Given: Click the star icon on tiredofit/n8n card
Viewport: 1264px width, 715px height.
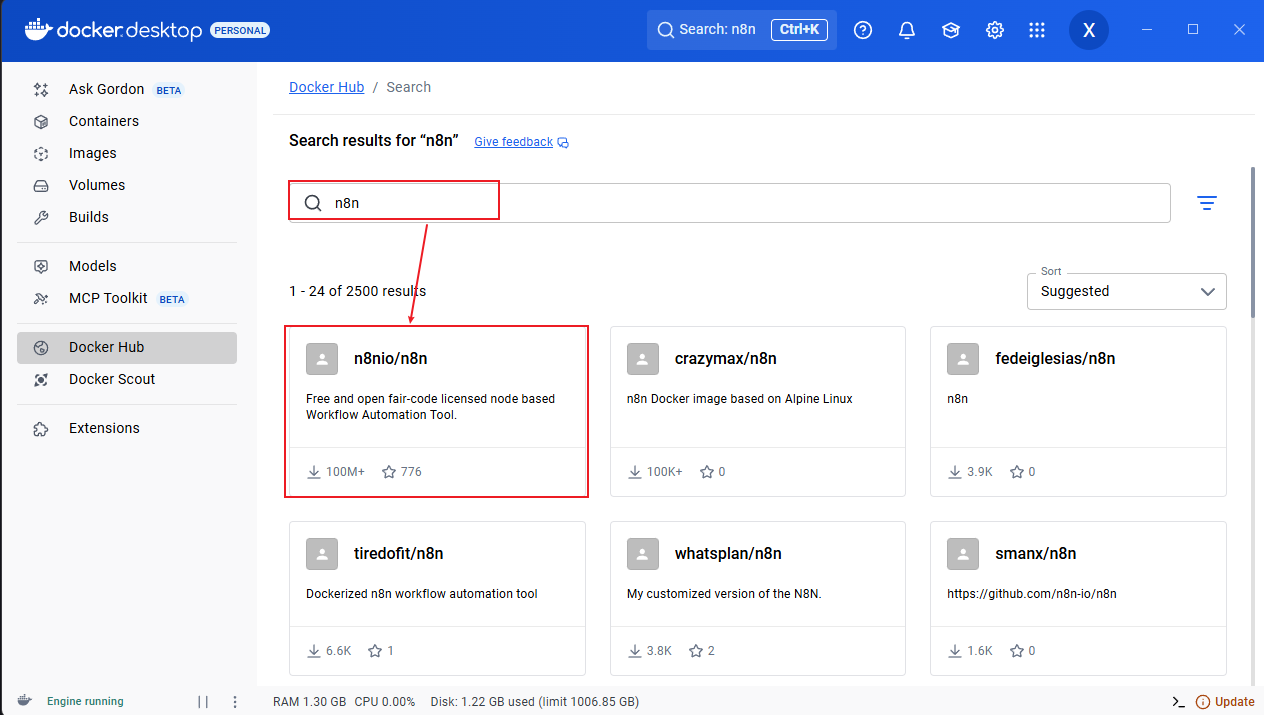Looking at the screenshot, I should (375, 651).
